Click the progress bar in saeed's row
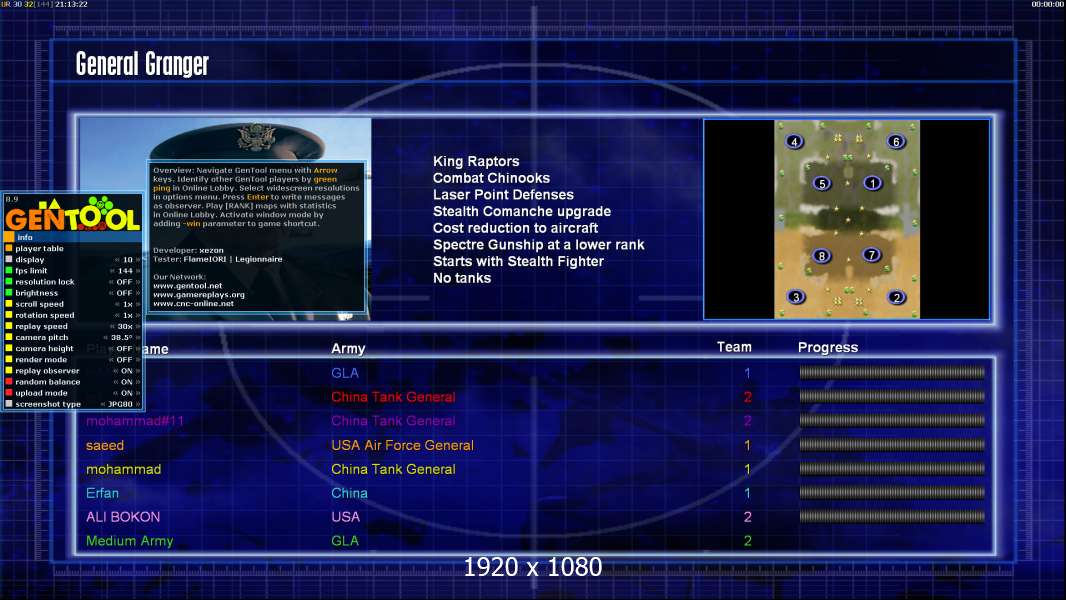Viewport: 1066px width, 600px height. point(892,445)
